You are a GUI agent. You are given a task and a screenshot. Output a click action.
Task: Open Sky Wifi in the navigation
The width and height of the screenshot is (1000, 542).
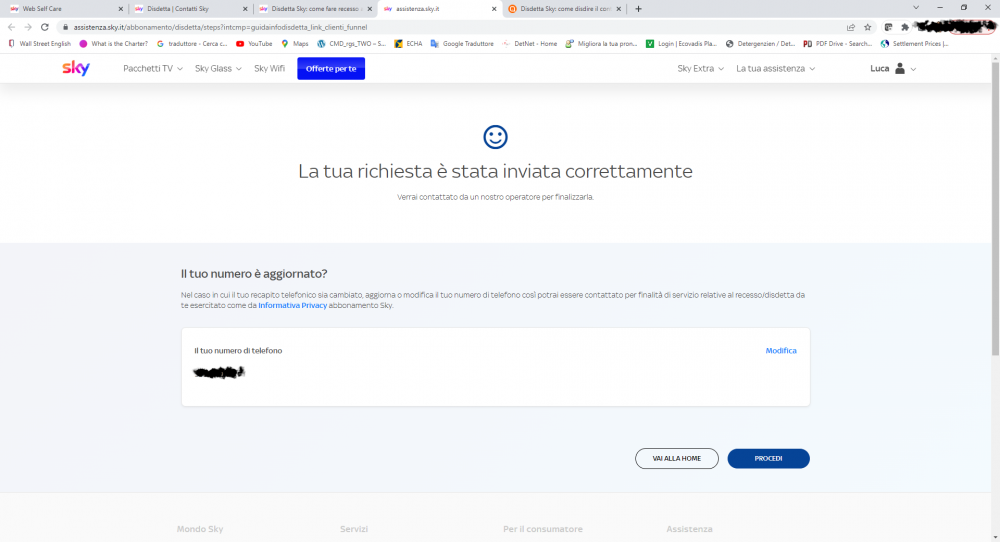coord(269,68)
